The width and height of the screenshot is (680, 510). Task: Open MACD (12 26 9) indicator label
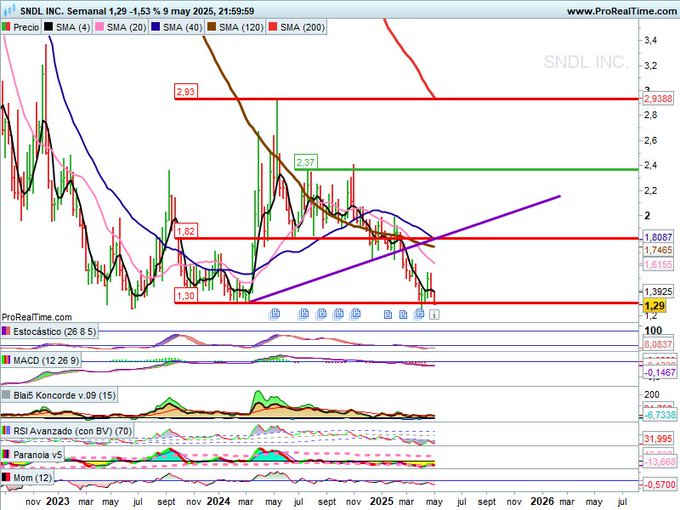46,360
